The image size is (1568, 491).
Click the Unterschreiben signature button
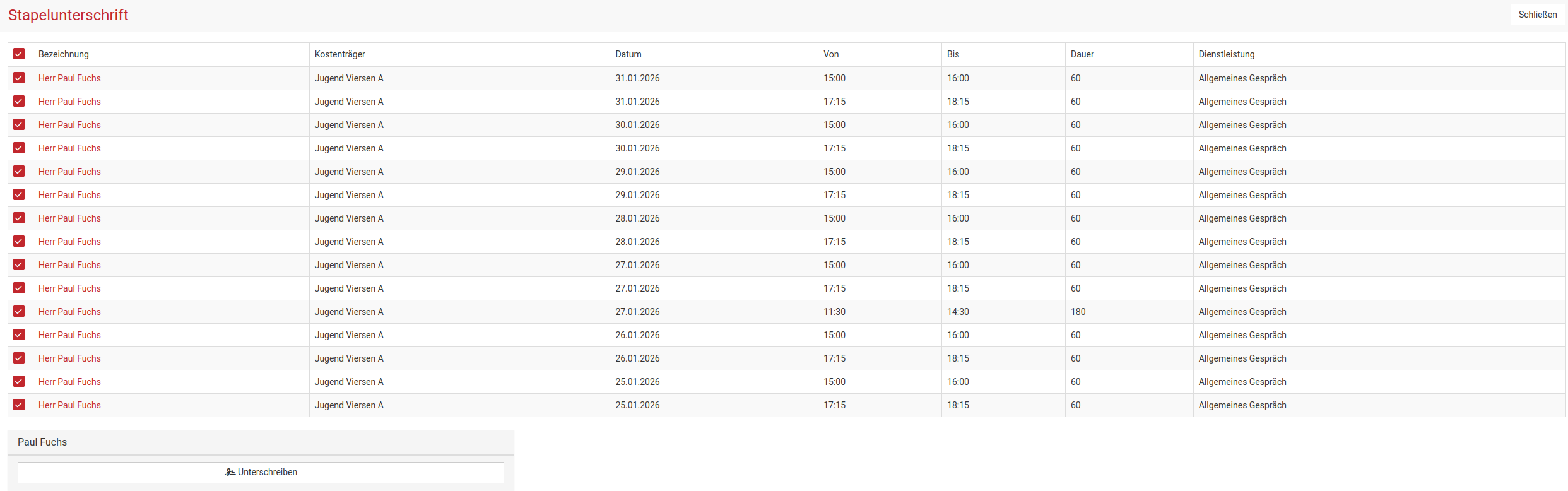point(261,472)
